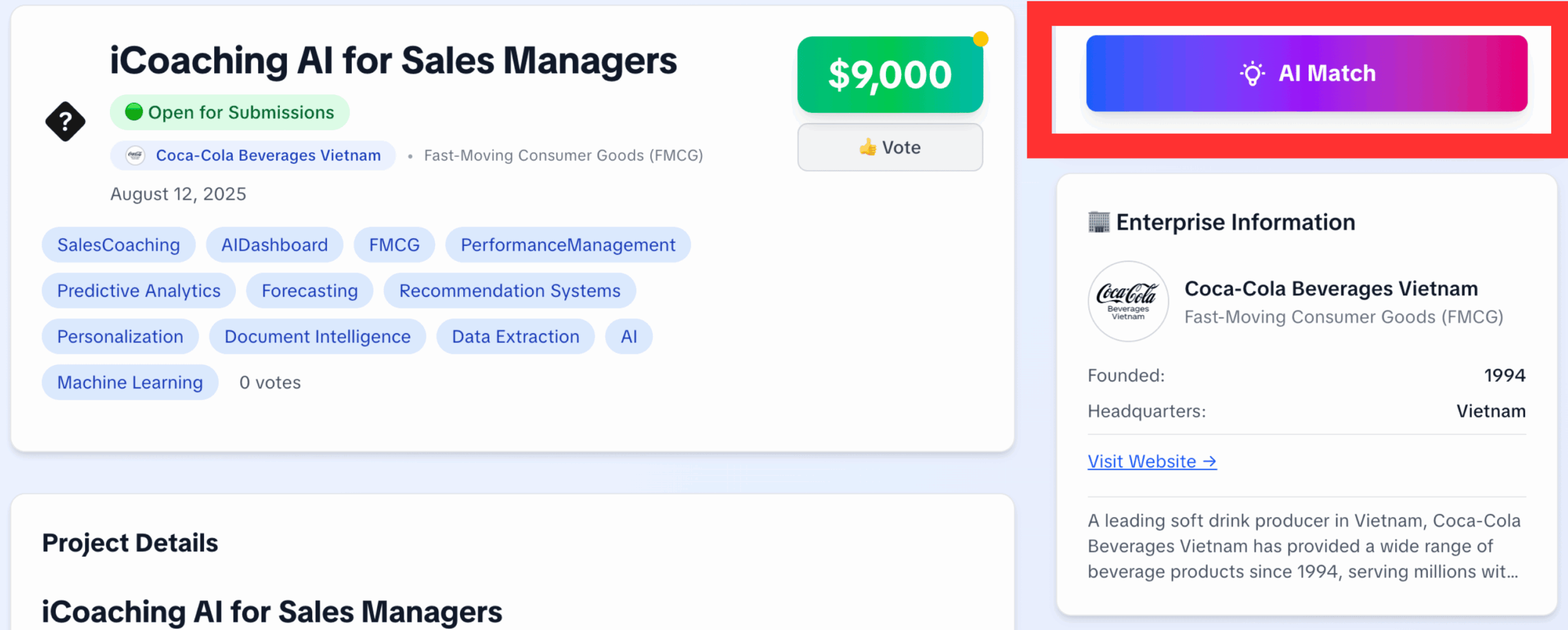Select the AI tag
This screenshot has width=1568, height=630.
coord(629,336)
